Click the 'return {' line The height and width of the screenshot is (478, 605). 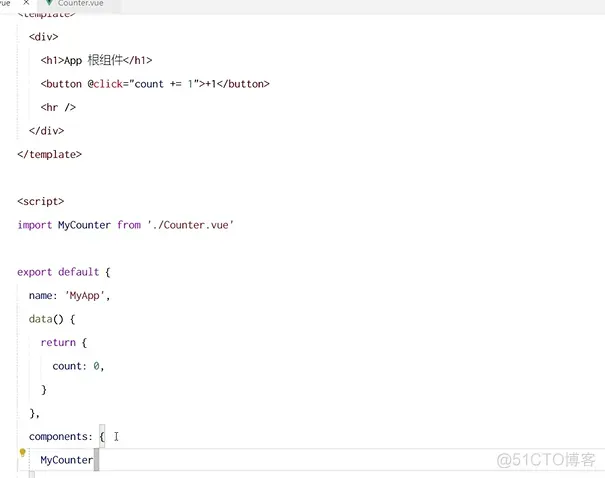(64, 343)
